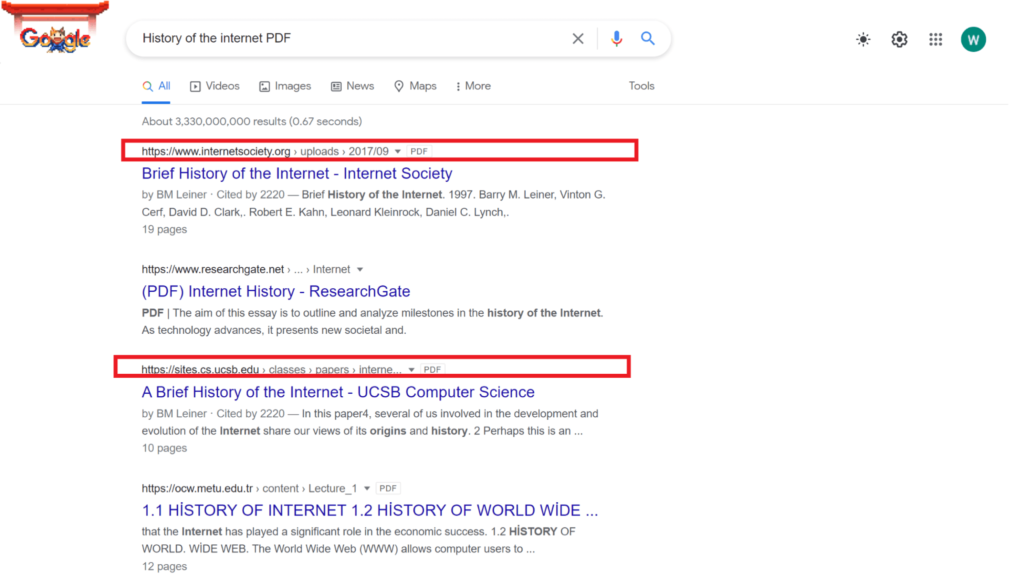Switch to the Images tab
This screenshot has height=576, width=1024.
[285, 86]
